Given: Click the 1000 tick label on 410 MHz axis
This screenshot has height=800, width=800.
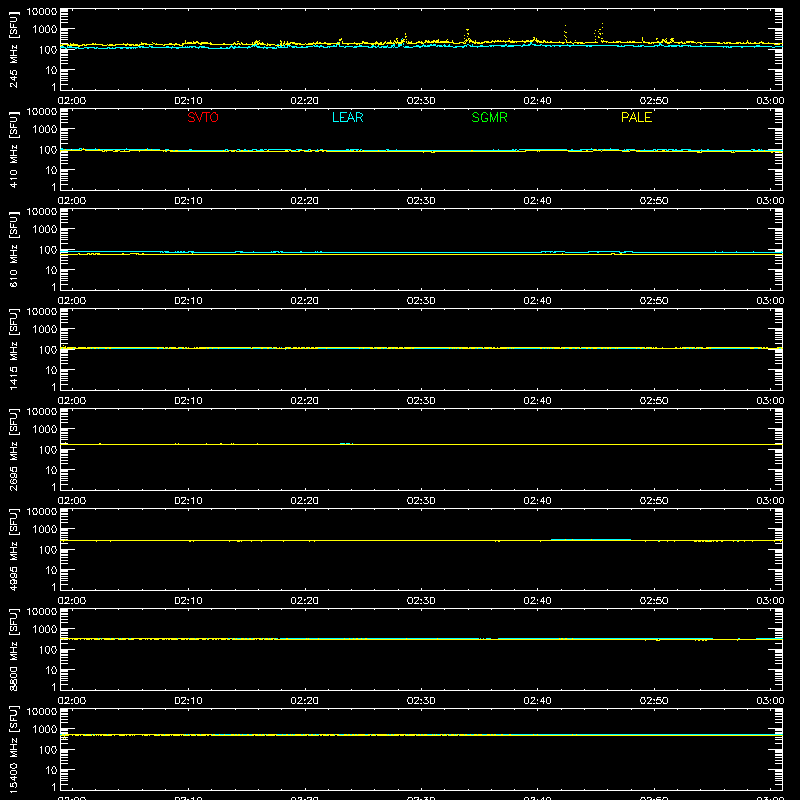Looking at the screenshot, I should (x=45, y=130).
